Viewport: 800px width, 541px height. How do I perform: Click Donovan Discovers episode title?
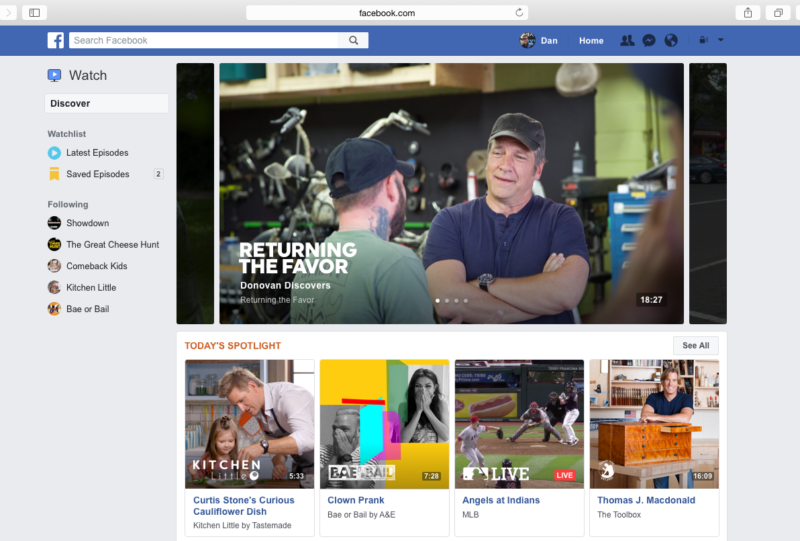point(285,285)
